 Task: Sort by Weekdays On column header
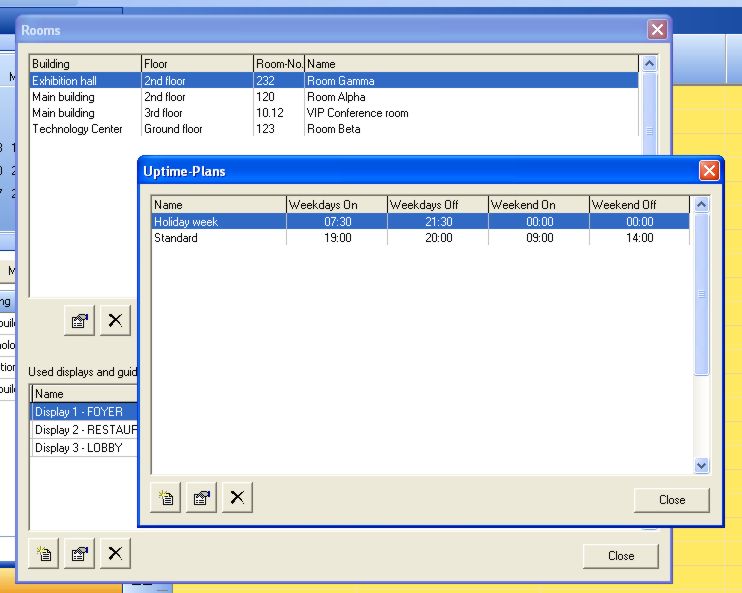point(336,205)
